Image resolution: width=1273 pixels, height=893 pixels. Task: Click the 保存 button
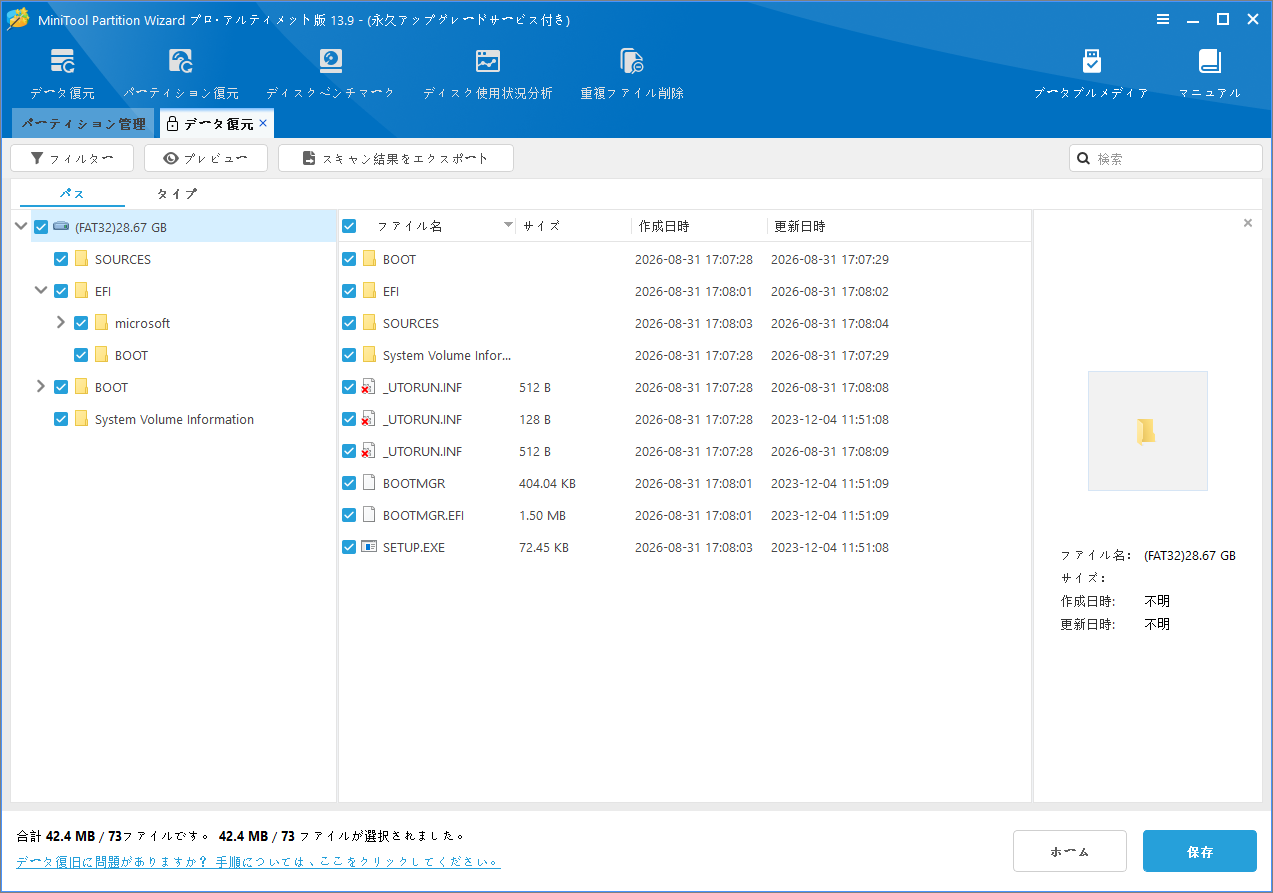point(1200,851)
